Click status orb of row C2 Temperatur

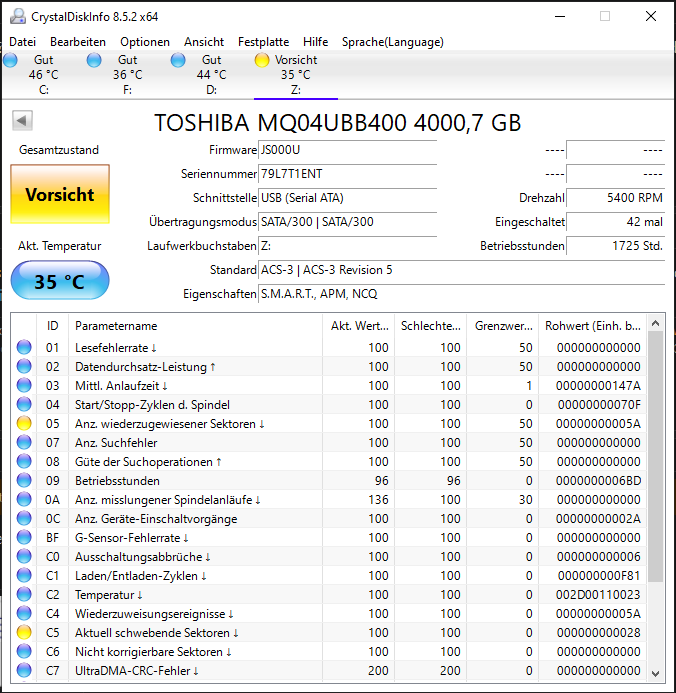coord(24,594)
